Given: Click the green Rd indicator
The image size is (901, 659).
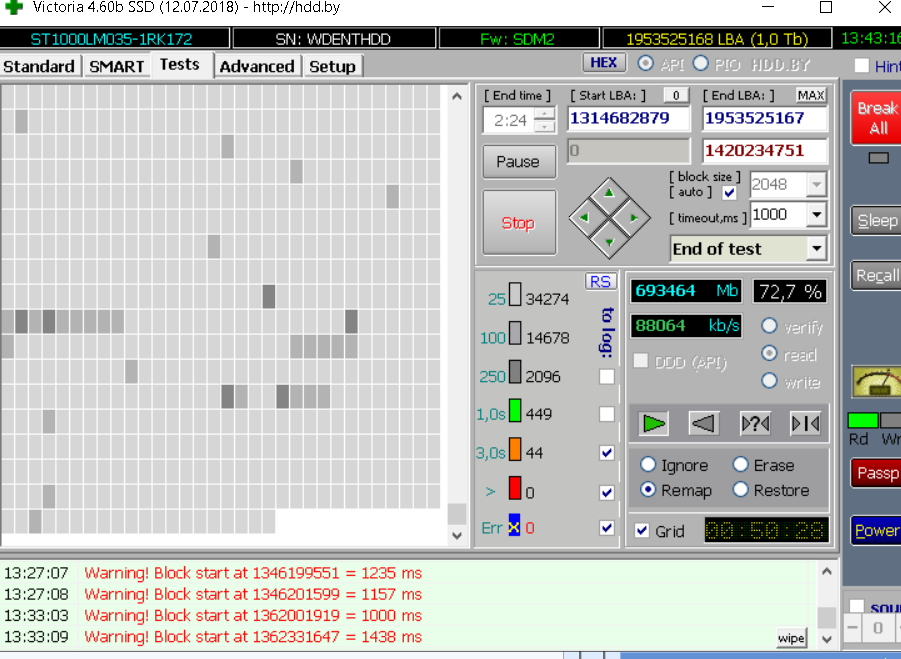Looking at the screenshot, I should (863, 420).
